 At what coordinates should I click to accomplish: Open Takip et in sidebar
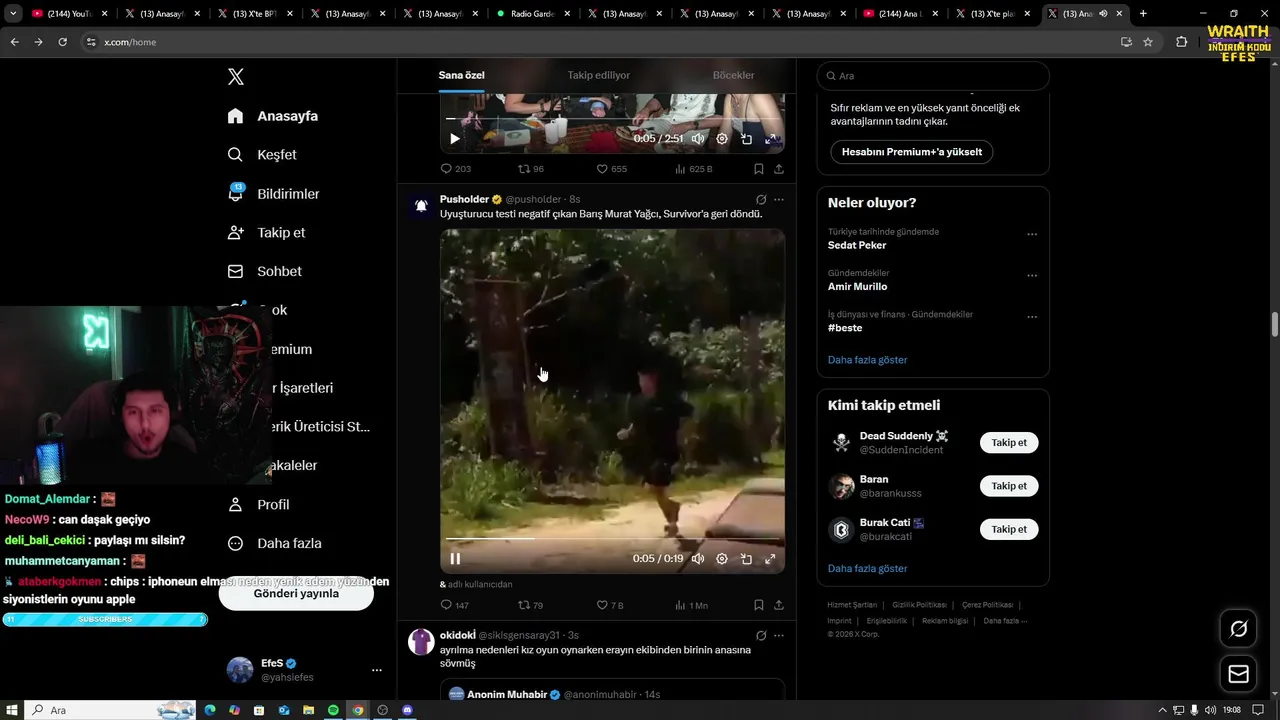pos(266,233)
